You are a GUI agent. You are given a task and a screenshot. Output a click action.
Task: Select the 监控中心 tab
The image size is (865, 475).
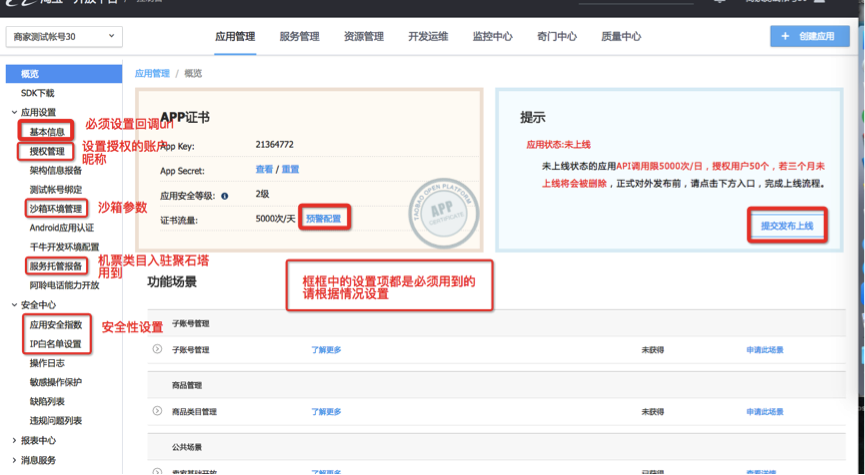tap(492, 36)
